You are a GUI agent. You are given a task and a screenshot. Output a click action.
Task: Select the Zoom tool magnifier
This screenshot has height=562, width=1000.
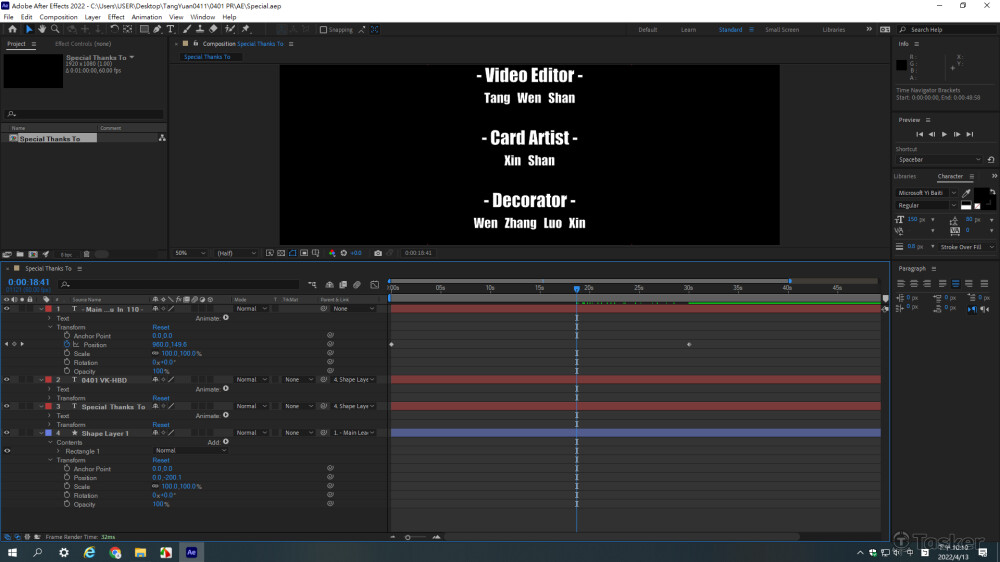click(x=53, y=29)
